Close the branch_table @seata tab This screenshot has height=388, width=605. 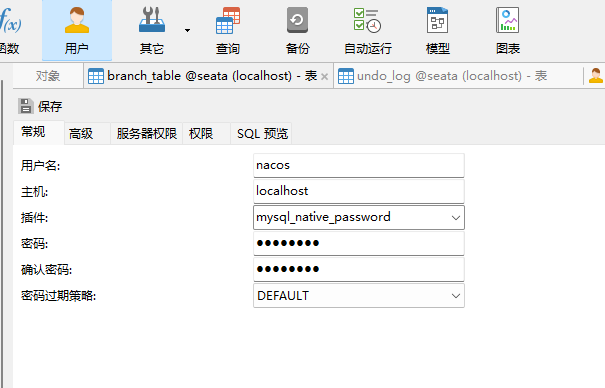(324, 76)
